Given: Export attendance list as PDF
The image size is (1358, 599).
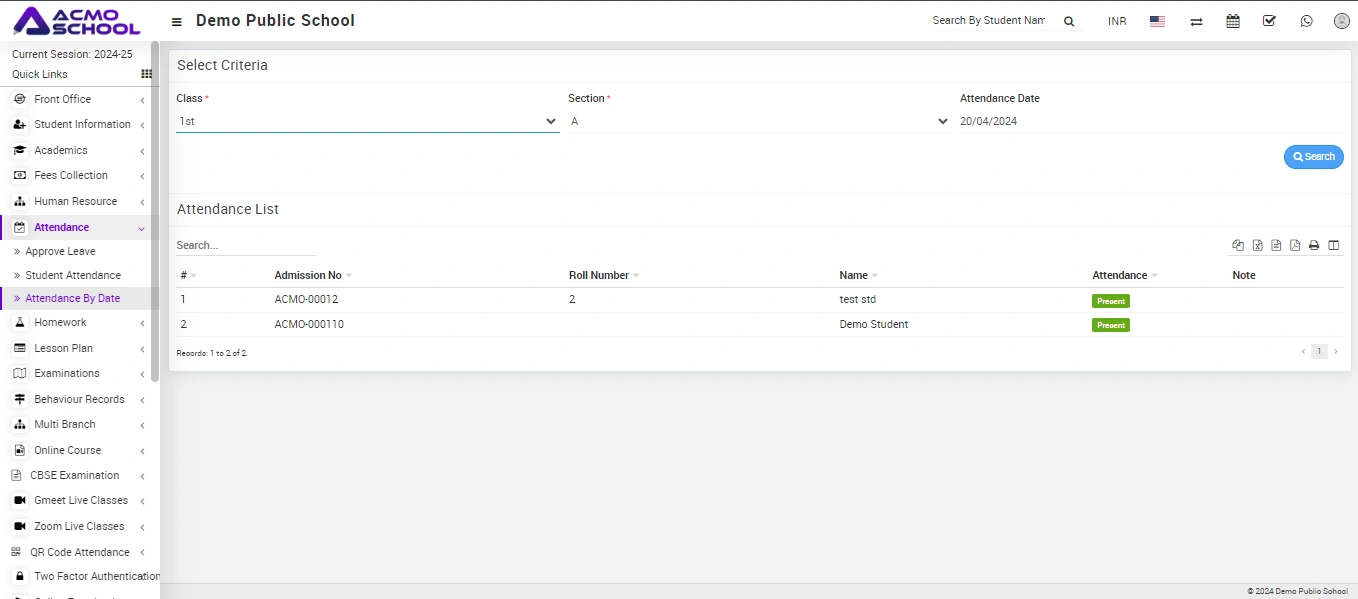Looking at the screenshot, I should [1295, 245].
